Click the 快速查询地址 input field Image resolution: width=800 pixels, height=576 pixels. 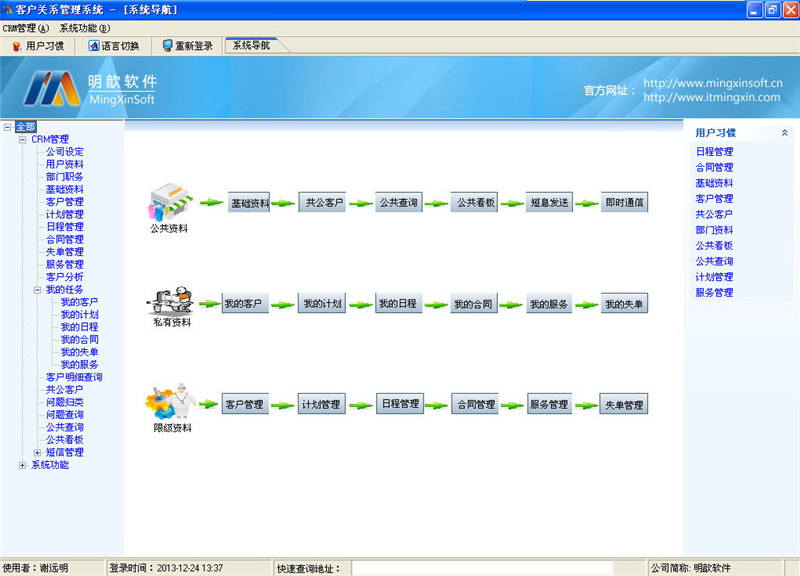click(x=482, y=568)
